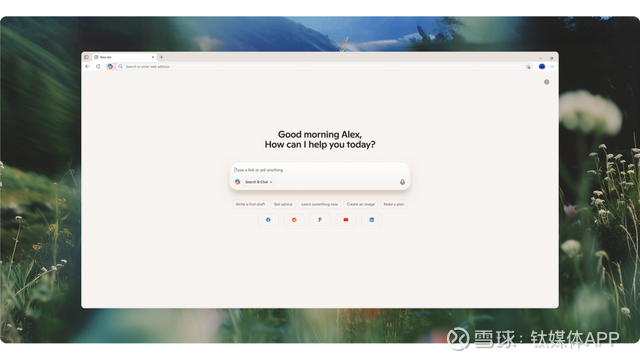Viewport: 640px width, 360px height.
Task: Click the microphone voice input icon
Action: point(402,182)
